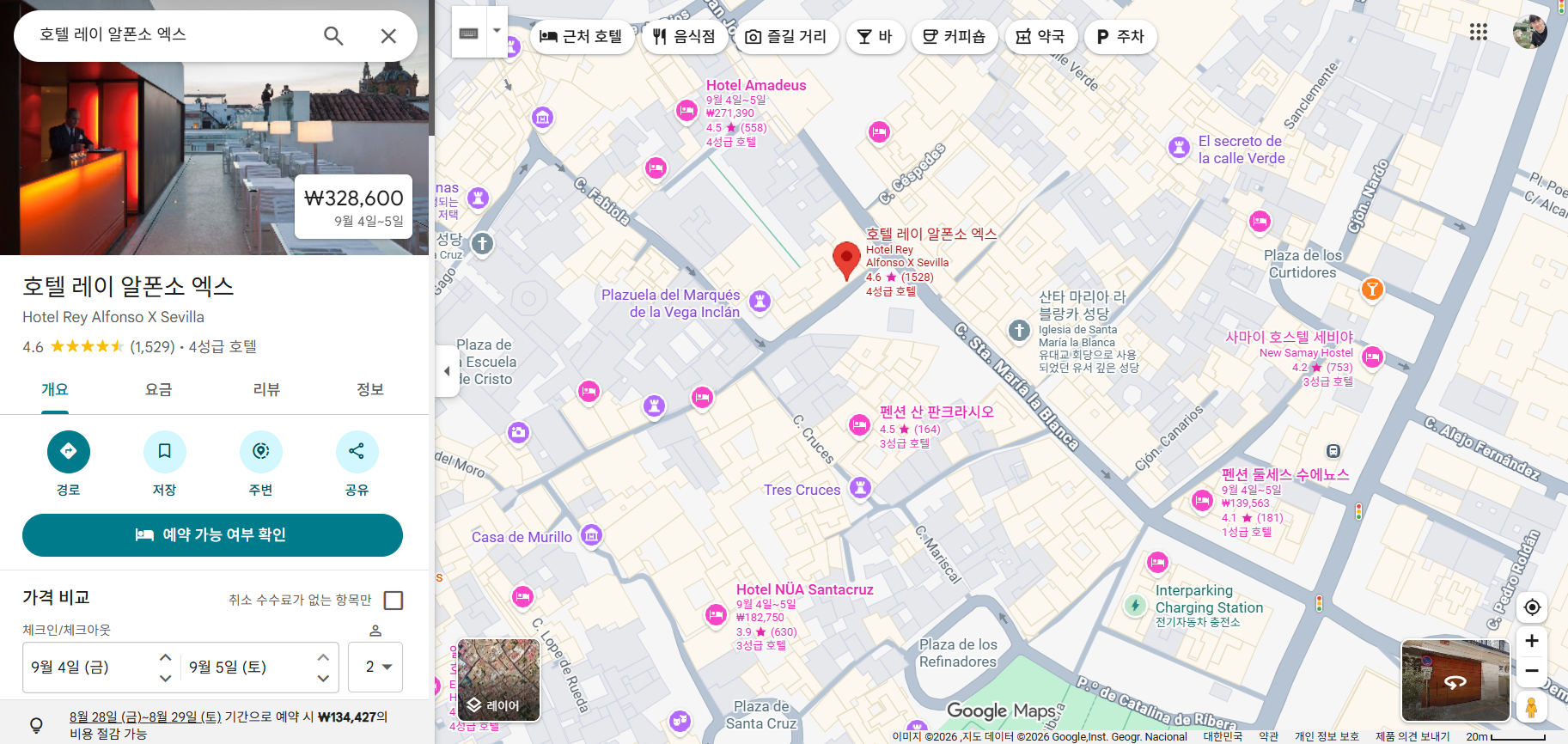This screenshot has width=1568, height=744.
Task: Open the 레이어 map layers thumbnail
Action: (x=499, y=680)
